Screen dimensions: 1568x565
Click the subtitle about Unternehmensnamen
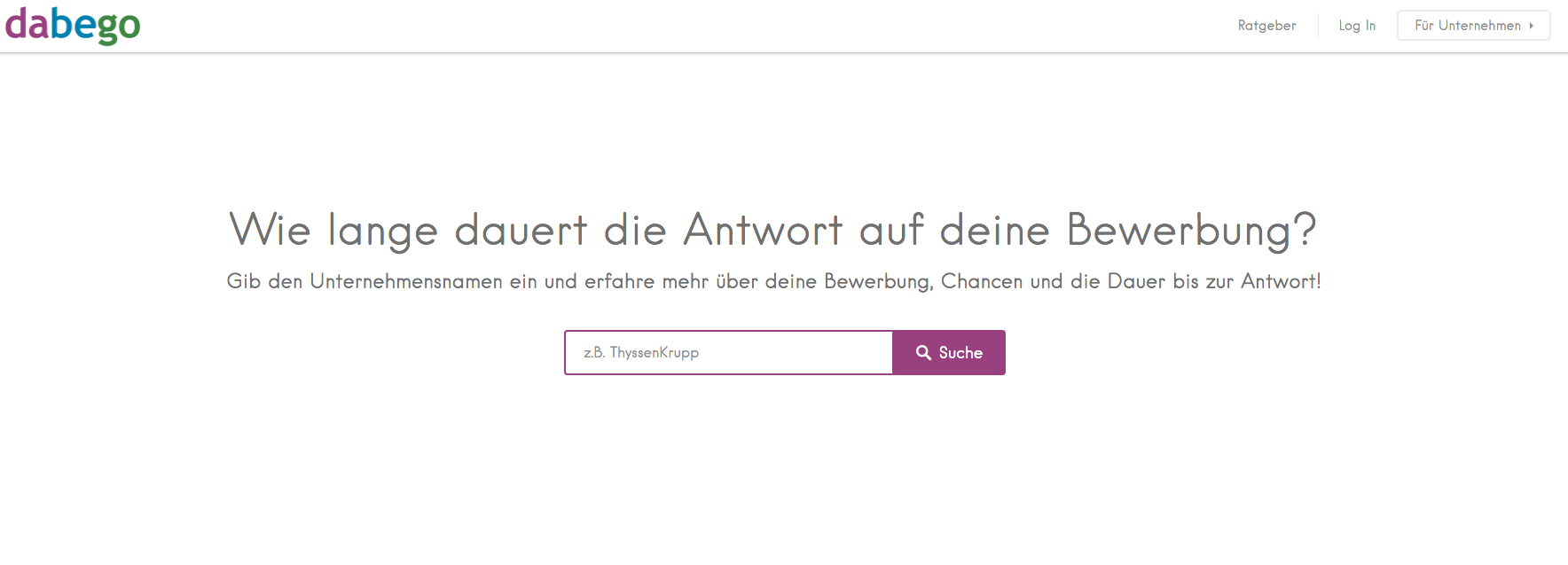point(773,281)
